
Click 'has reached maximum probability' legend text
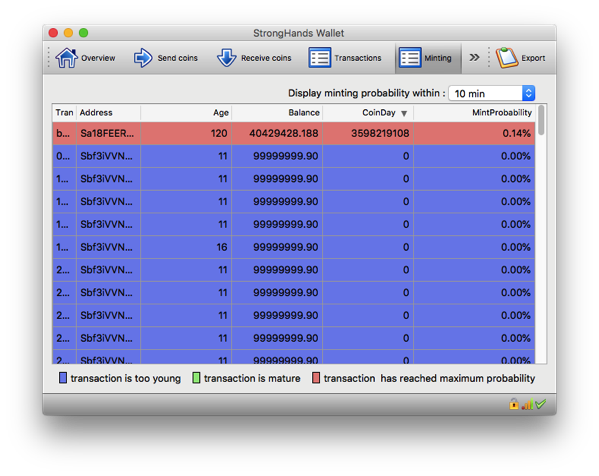tap(458, 379)
